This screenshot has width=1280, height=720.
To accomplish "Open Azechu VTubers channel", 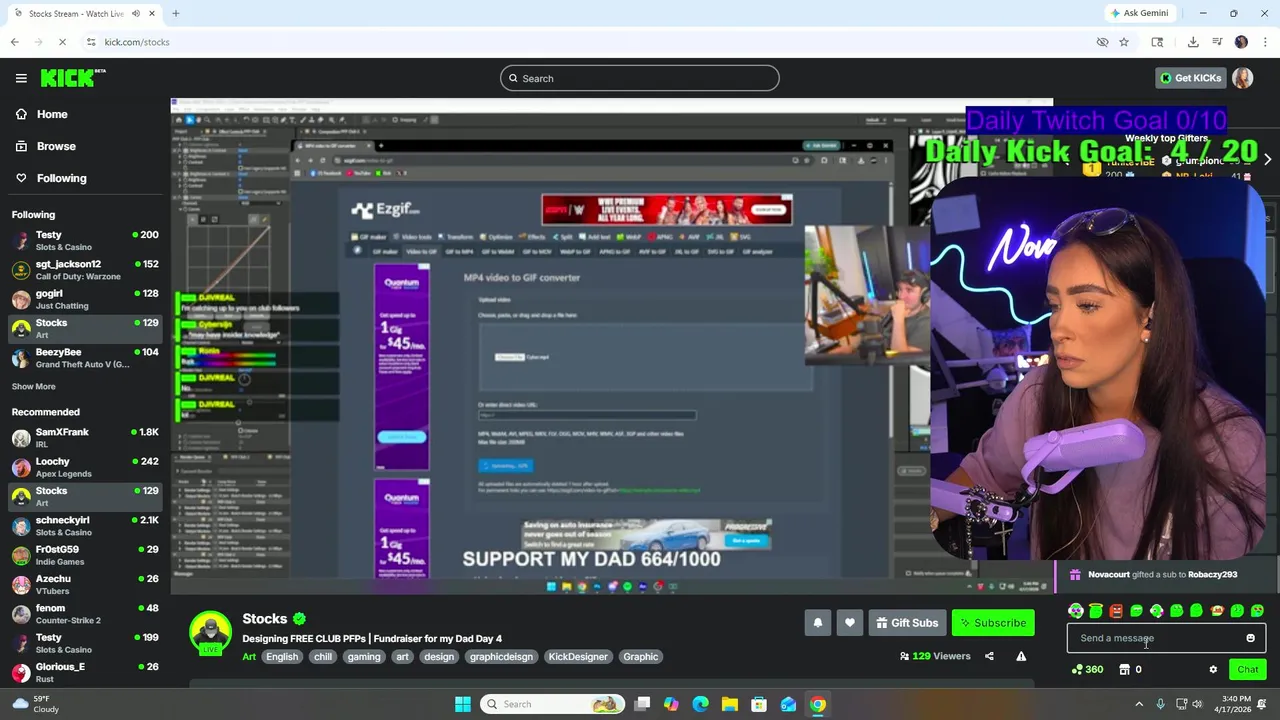I will point(85,584).
